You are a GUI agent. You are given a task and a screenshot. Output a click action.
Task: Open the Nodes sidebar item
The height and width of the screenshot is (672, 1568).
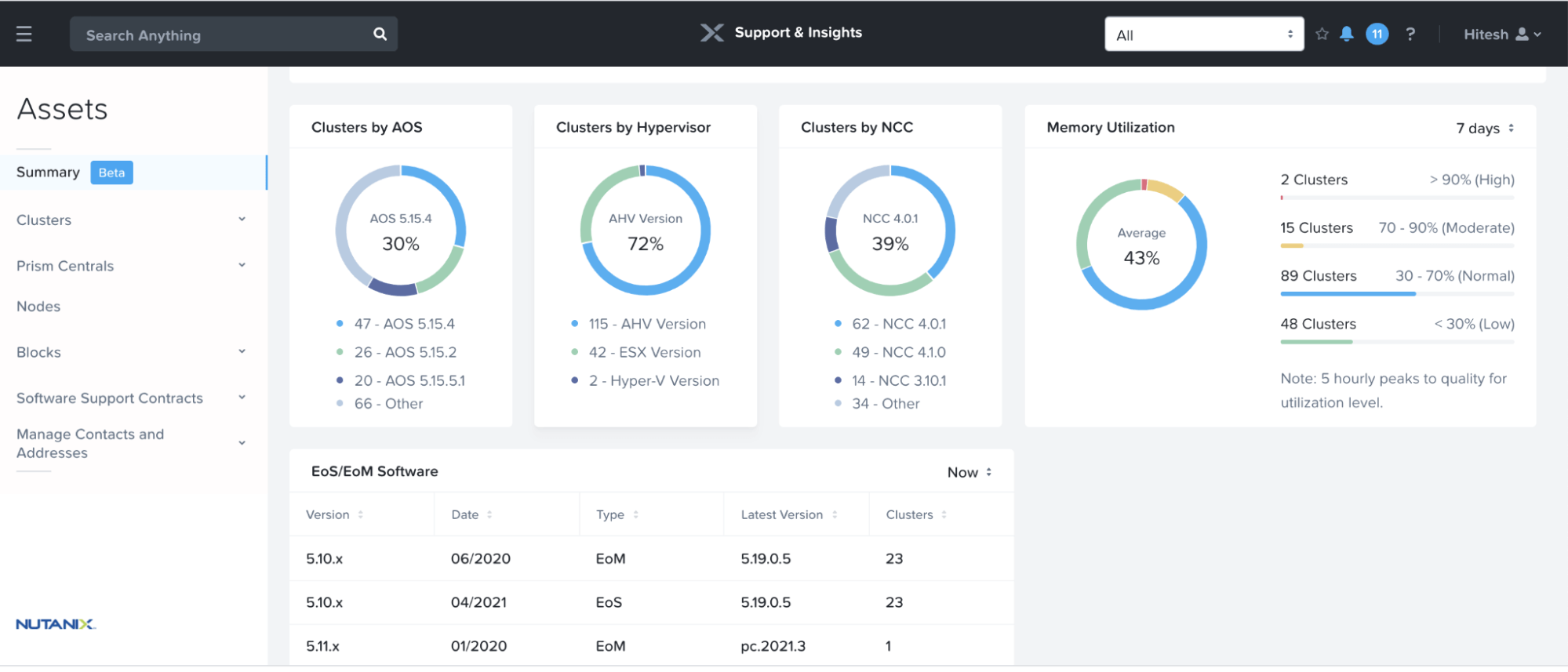[38, 307]
